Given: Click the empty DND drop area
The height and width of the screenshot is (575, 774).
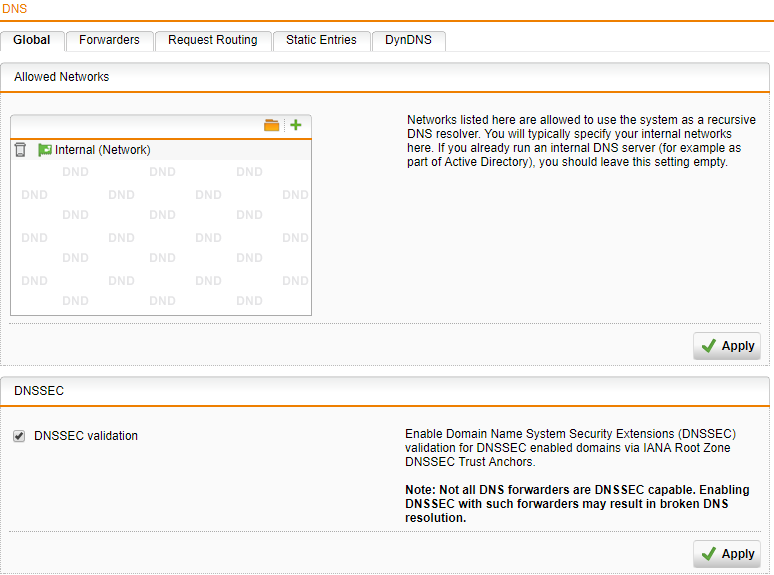Looking at the screenshot, I should (x=160, y=238).
